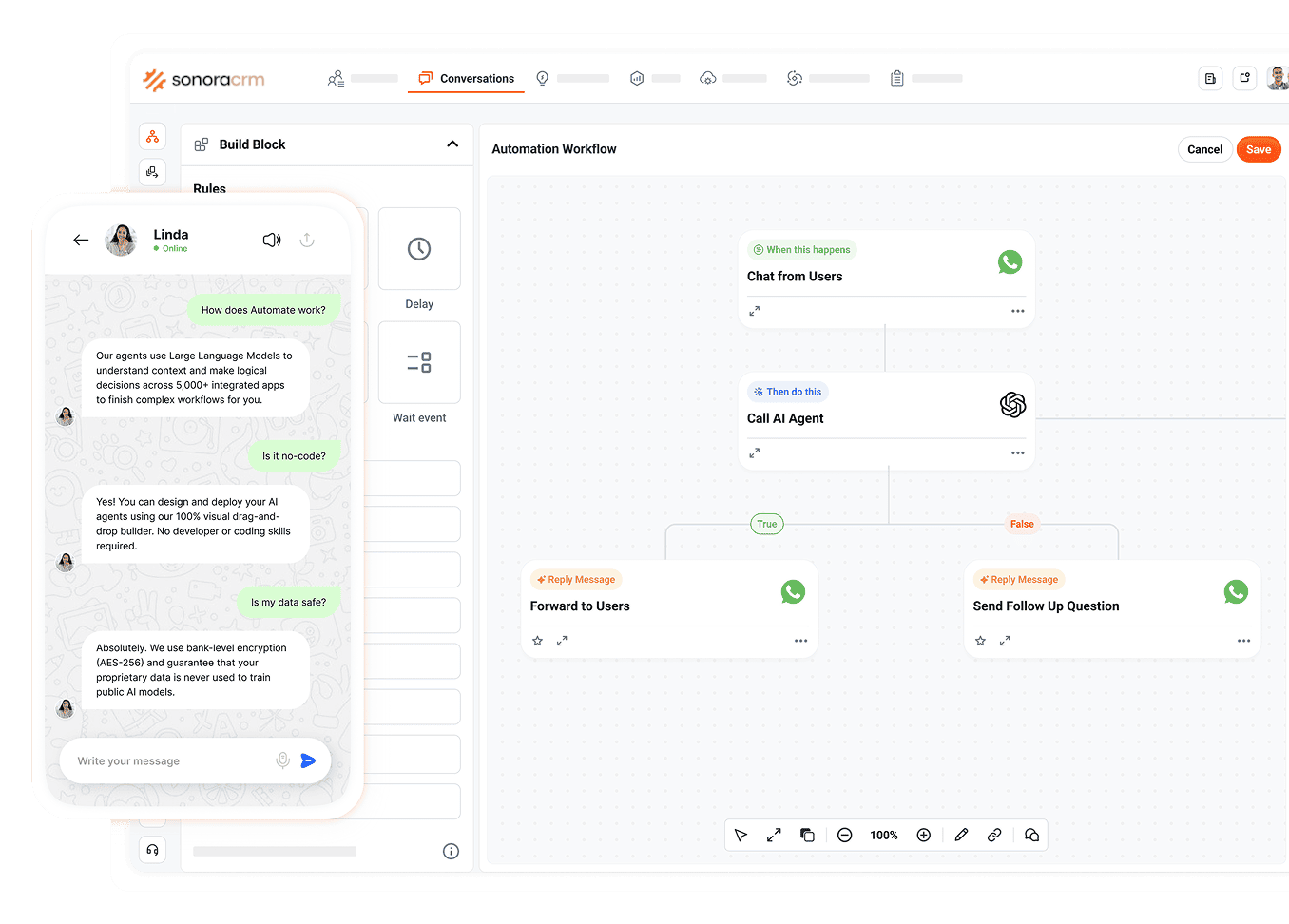
Task: Click the Save button
Action: 1259,149
